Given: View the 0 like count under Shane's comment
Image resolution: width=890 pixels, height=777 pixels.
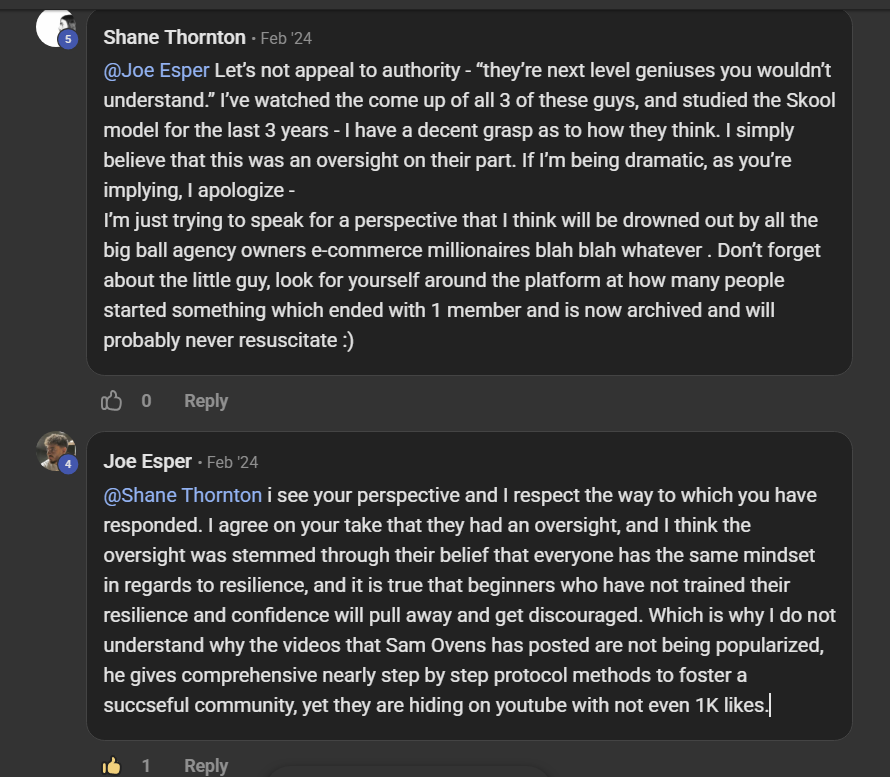Looking at the screenshot, I should click(146, 401).
